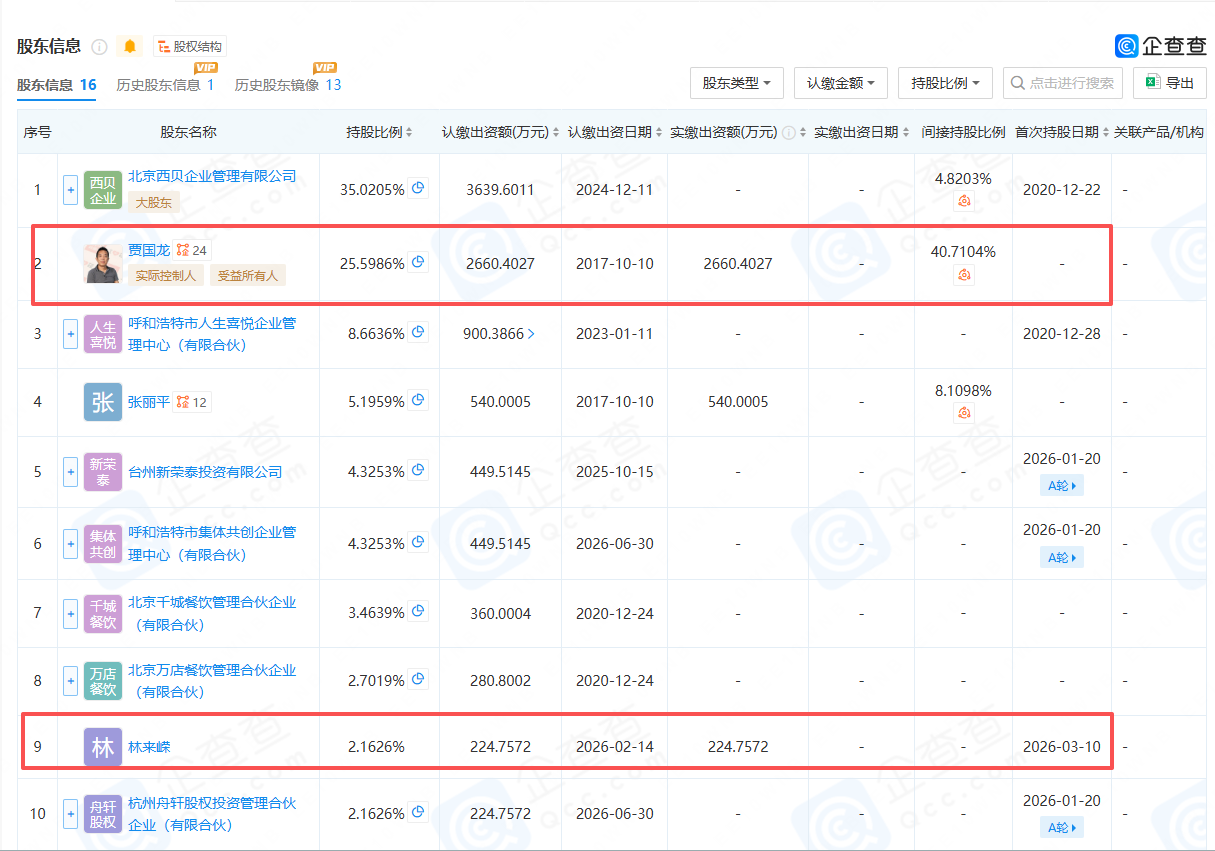Open the 股东类型 dropdown filter
The width and height of the screenshot is (1215, 851).
click(736, 83)
